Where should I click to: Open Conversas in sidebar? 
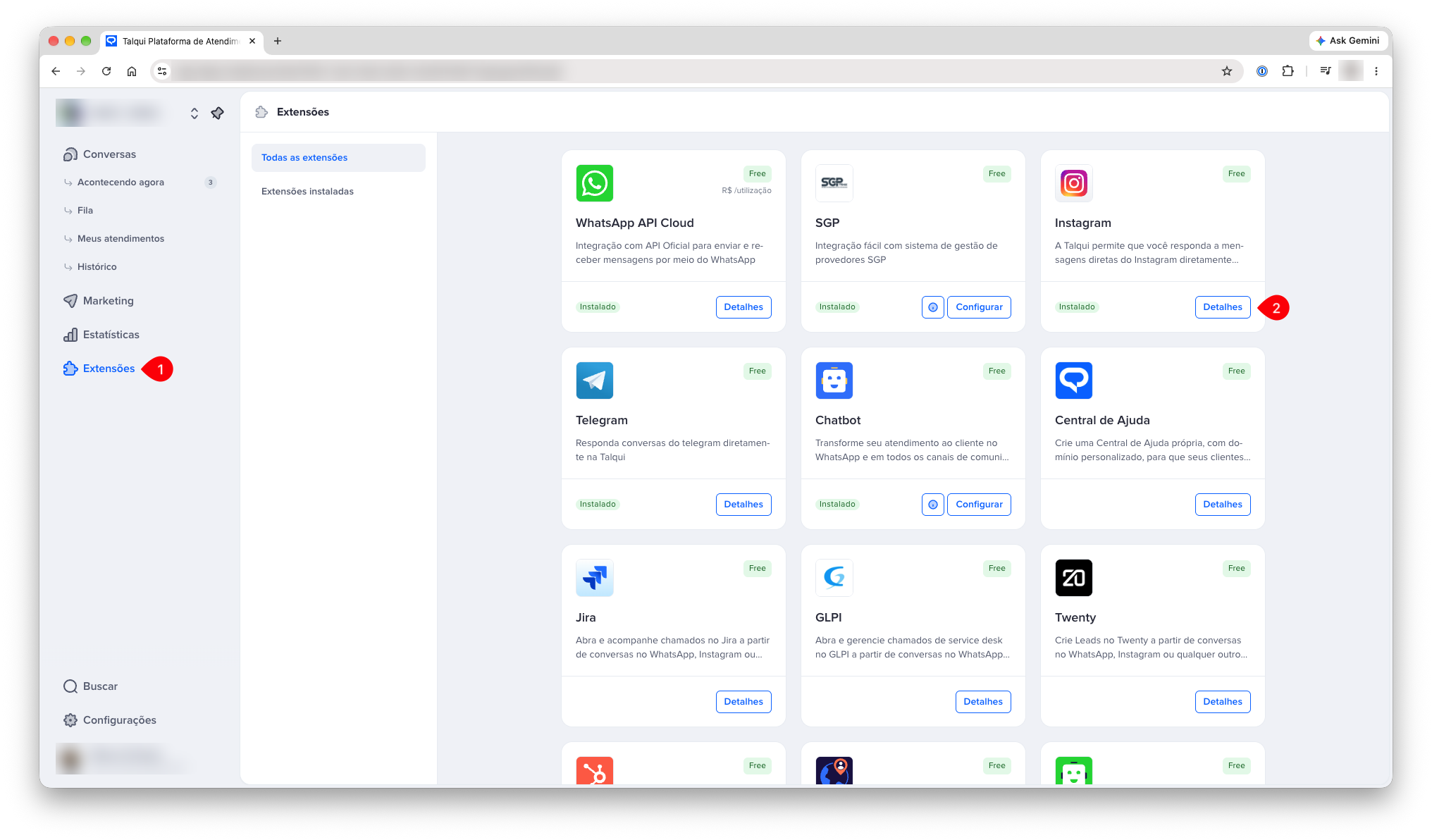[99, 154]
